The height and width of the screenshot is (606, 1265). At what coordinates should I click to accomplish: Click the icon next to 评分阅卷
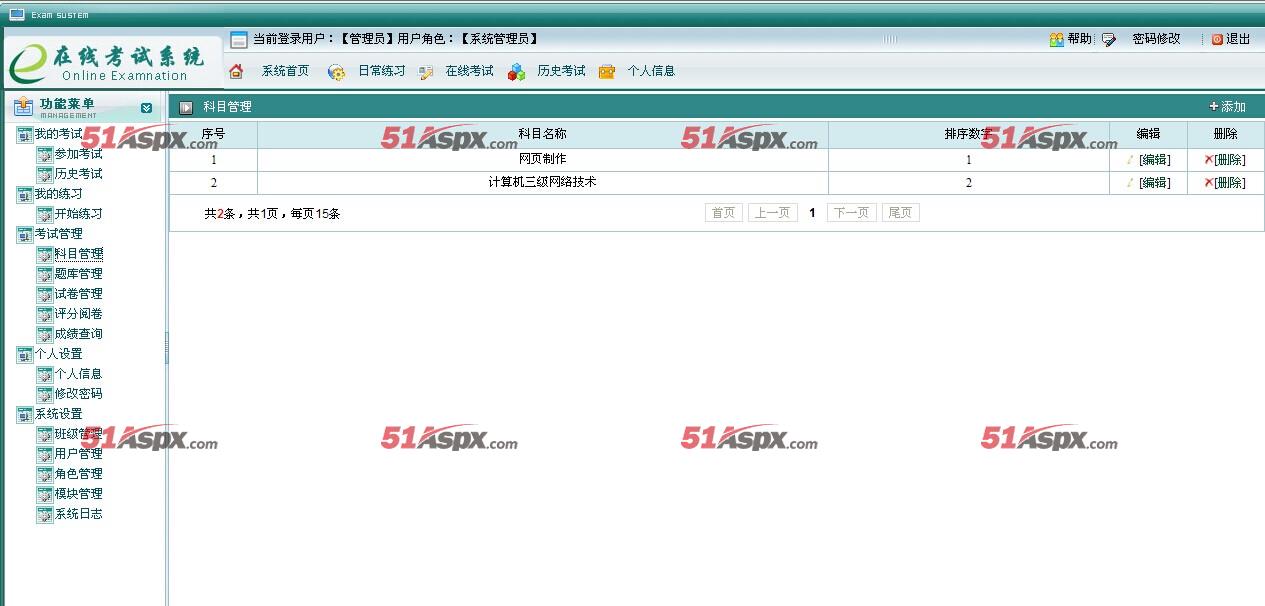(44, 314)
